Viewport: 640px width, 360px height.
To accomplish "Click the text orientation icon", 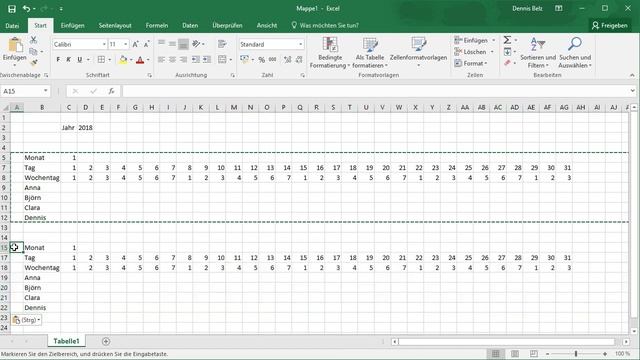I will (x=197, y=44).
